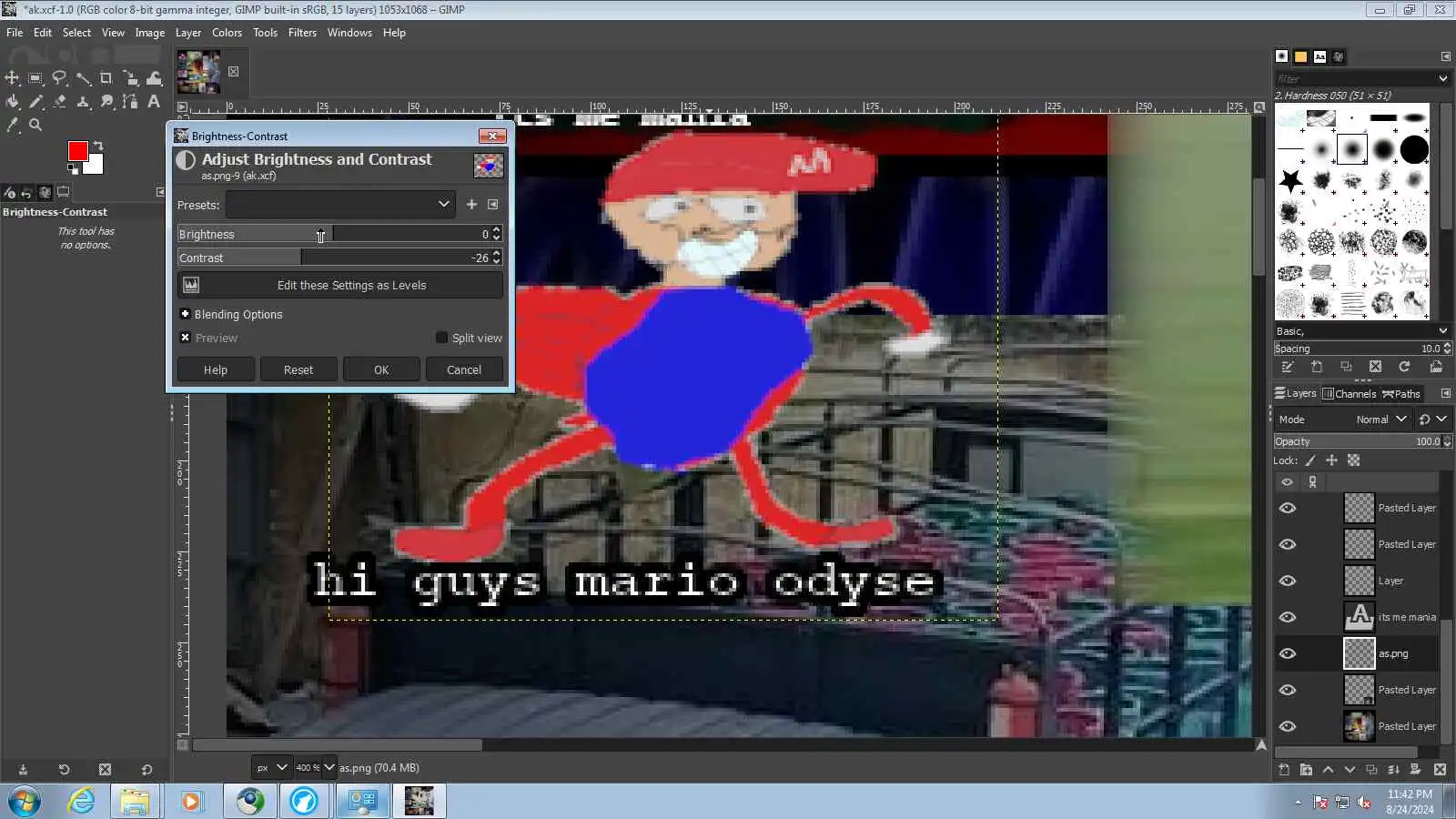Viewport: 1456px width, 819px height.
Task: Open the Filters menu
Action: click(x=302, y=33)
